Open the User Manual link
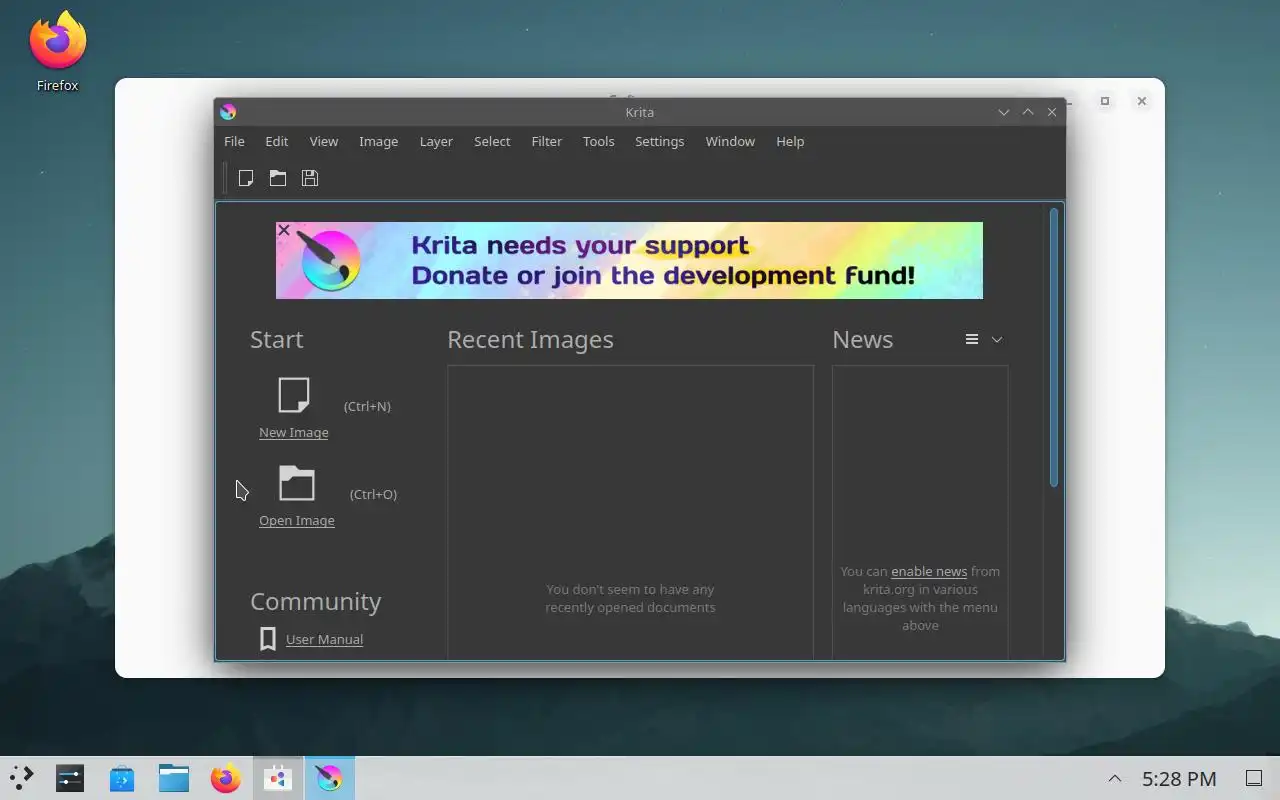The height and width of the screenshot is (800, 1280). pos(325,640)
